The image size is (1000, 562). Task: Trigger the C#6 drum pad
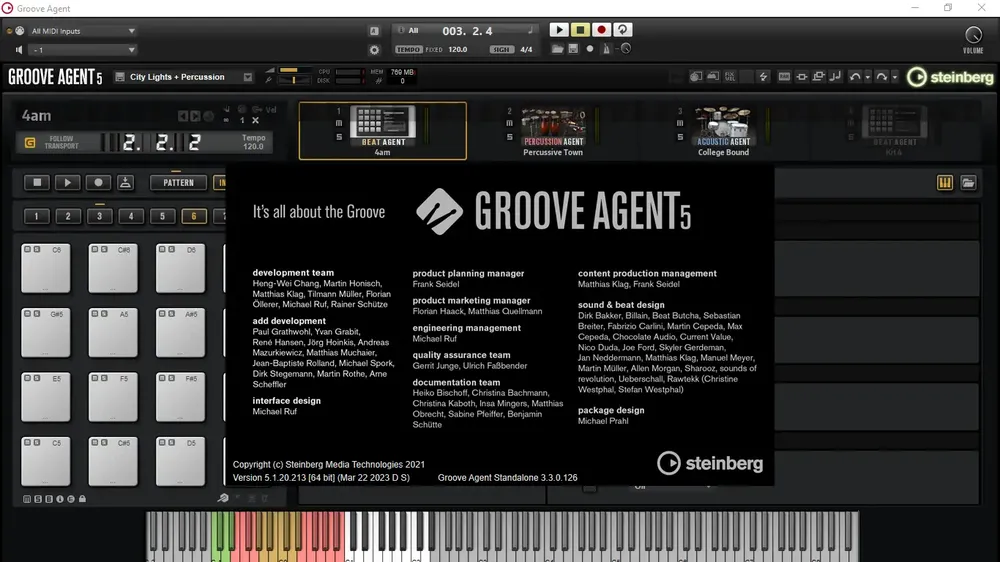tap(113, 269)
